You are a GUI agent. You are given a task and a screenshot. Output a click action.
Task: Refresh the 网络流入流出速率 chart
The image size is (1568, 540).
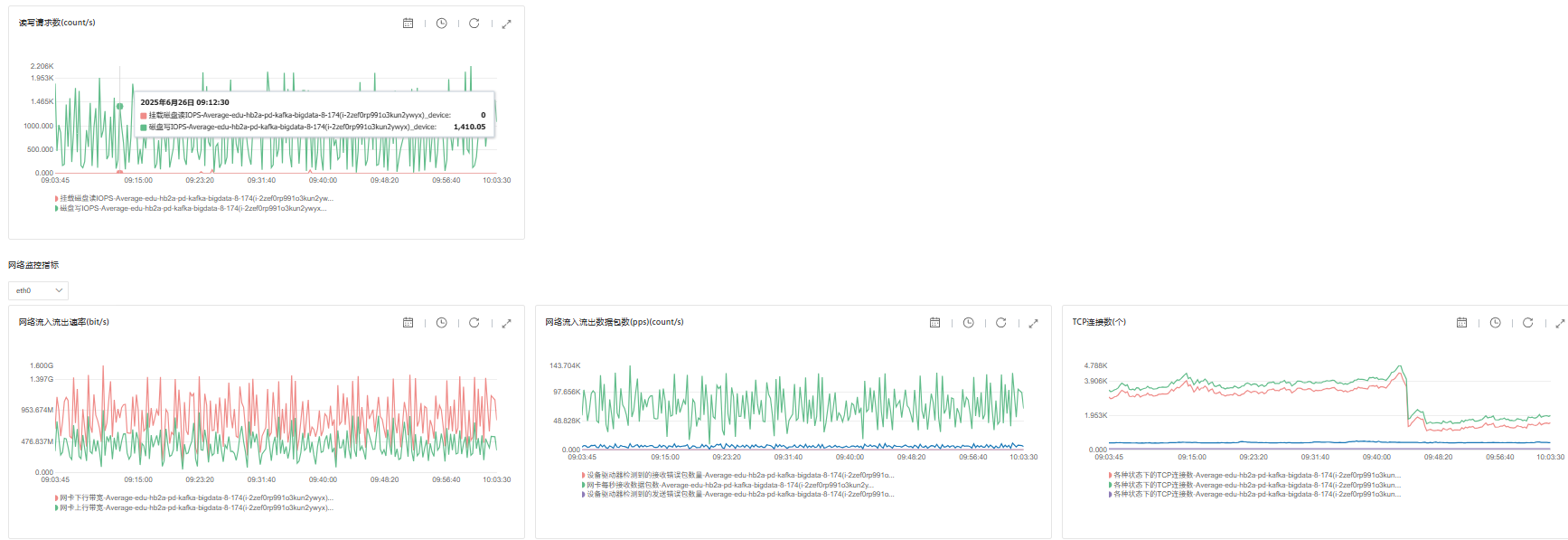(x=474, y=323)
